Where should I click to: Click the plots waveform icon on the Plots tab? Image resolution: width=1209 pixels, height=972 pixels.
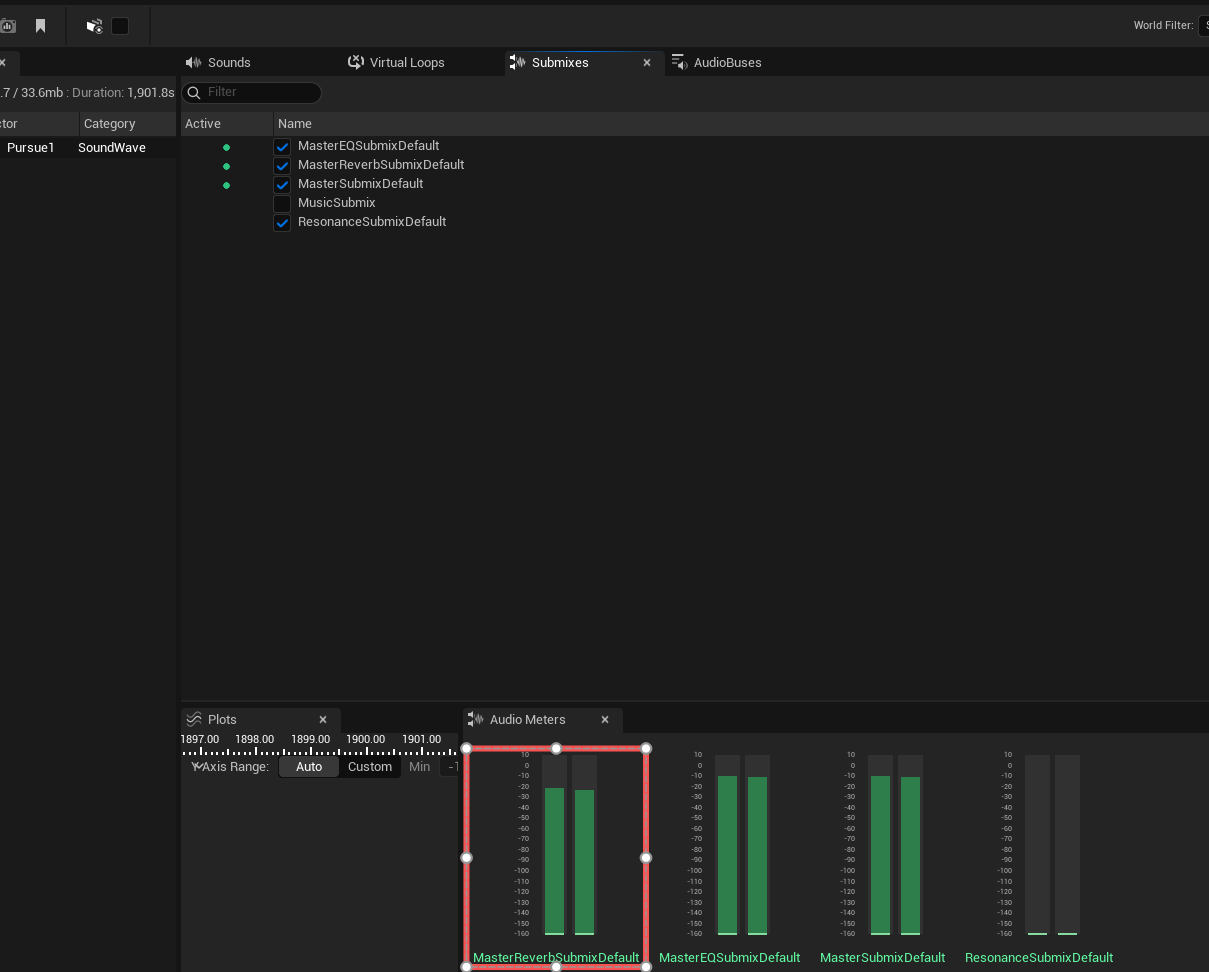[192, 719]
